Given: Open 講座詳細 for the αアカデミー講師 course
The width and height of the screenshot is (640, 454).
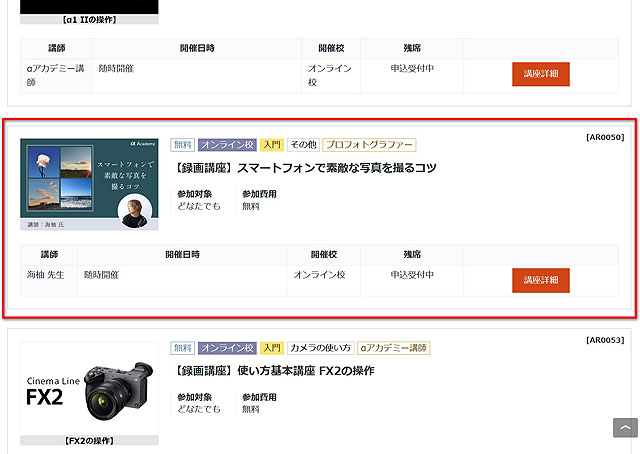Looking at the screenshot, I should [x=541, y=73].
